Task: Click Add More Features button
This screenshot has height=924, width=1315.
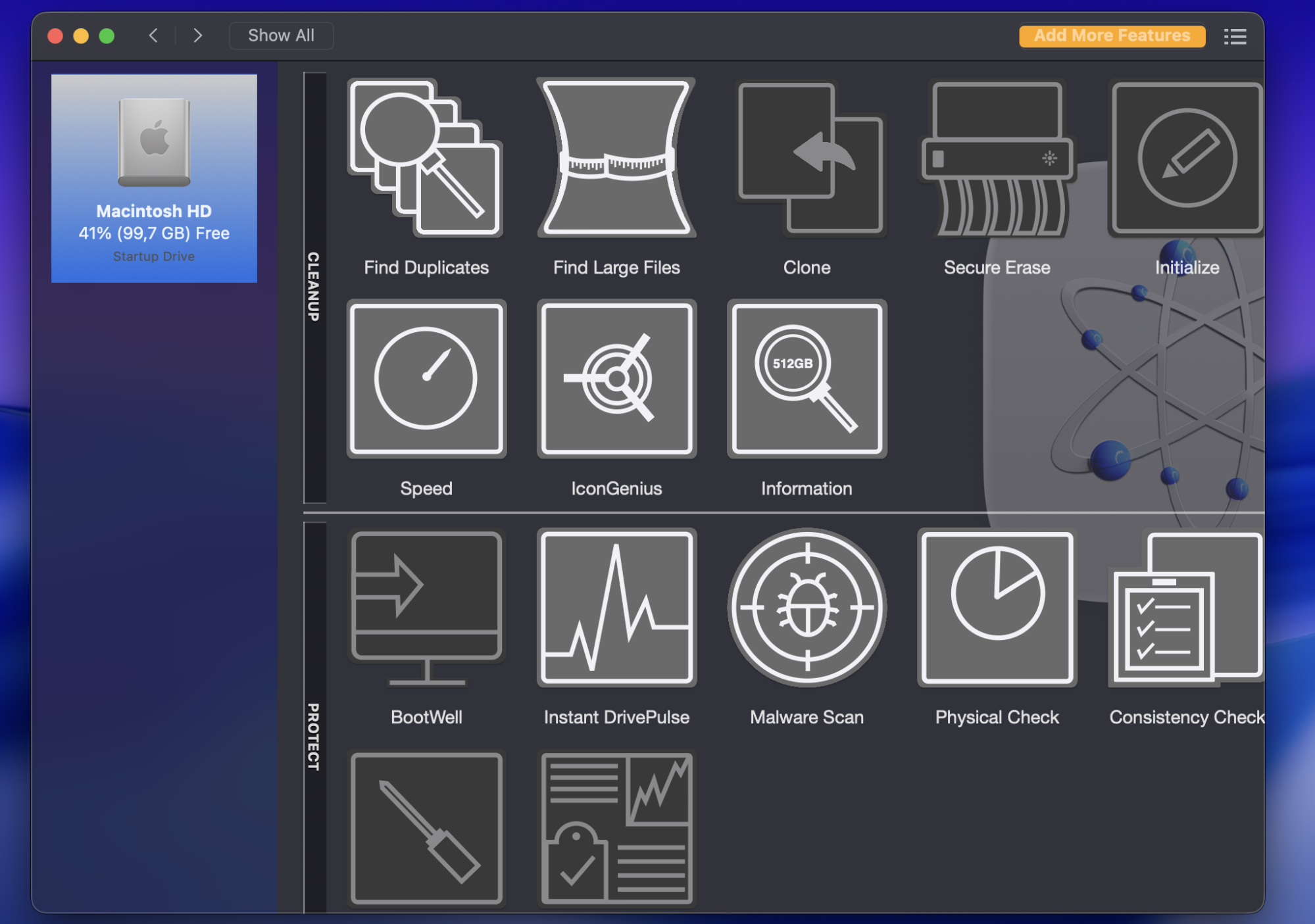Action: (1112, 36)
